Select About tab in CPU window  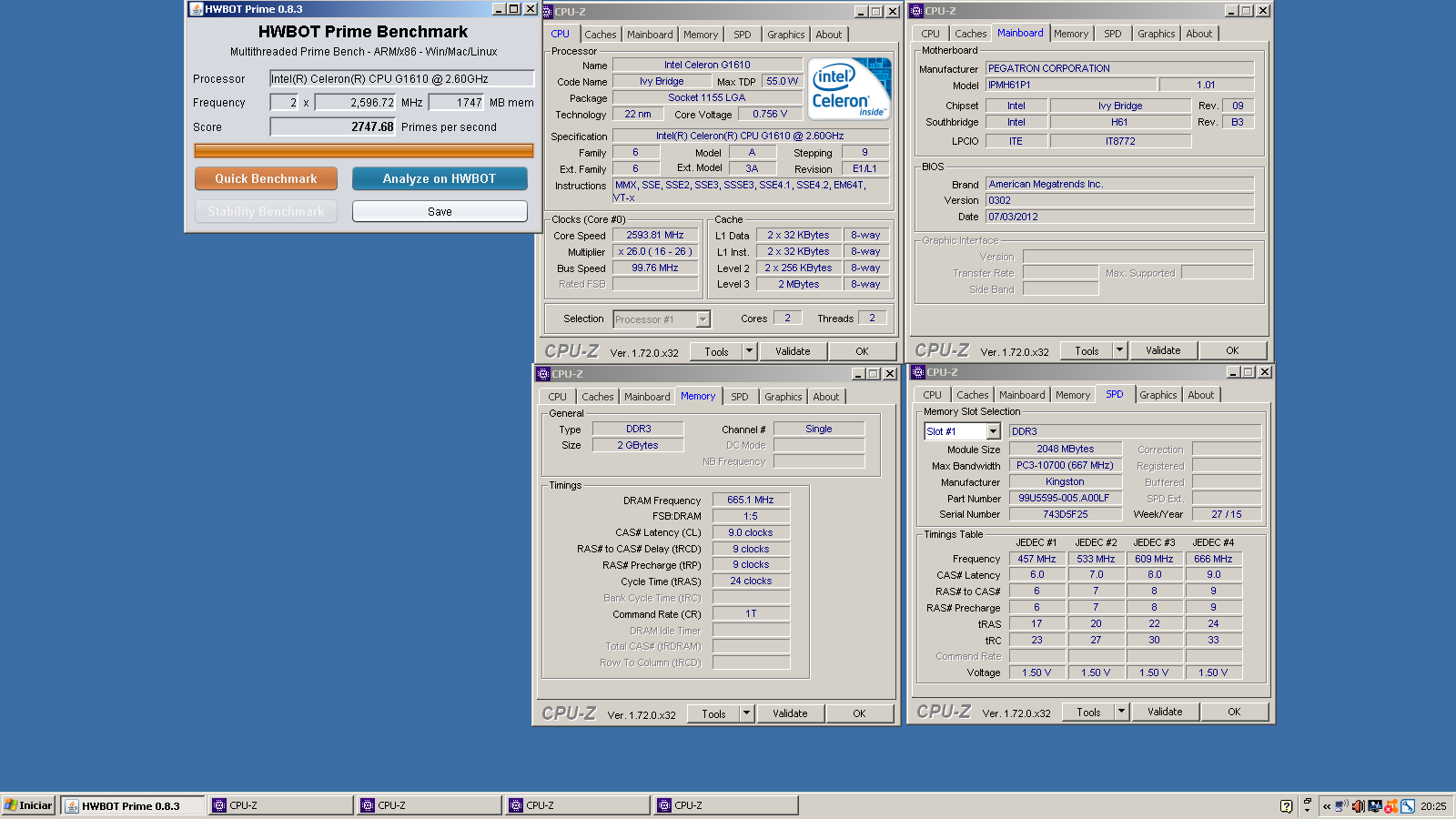pos(829,35)
